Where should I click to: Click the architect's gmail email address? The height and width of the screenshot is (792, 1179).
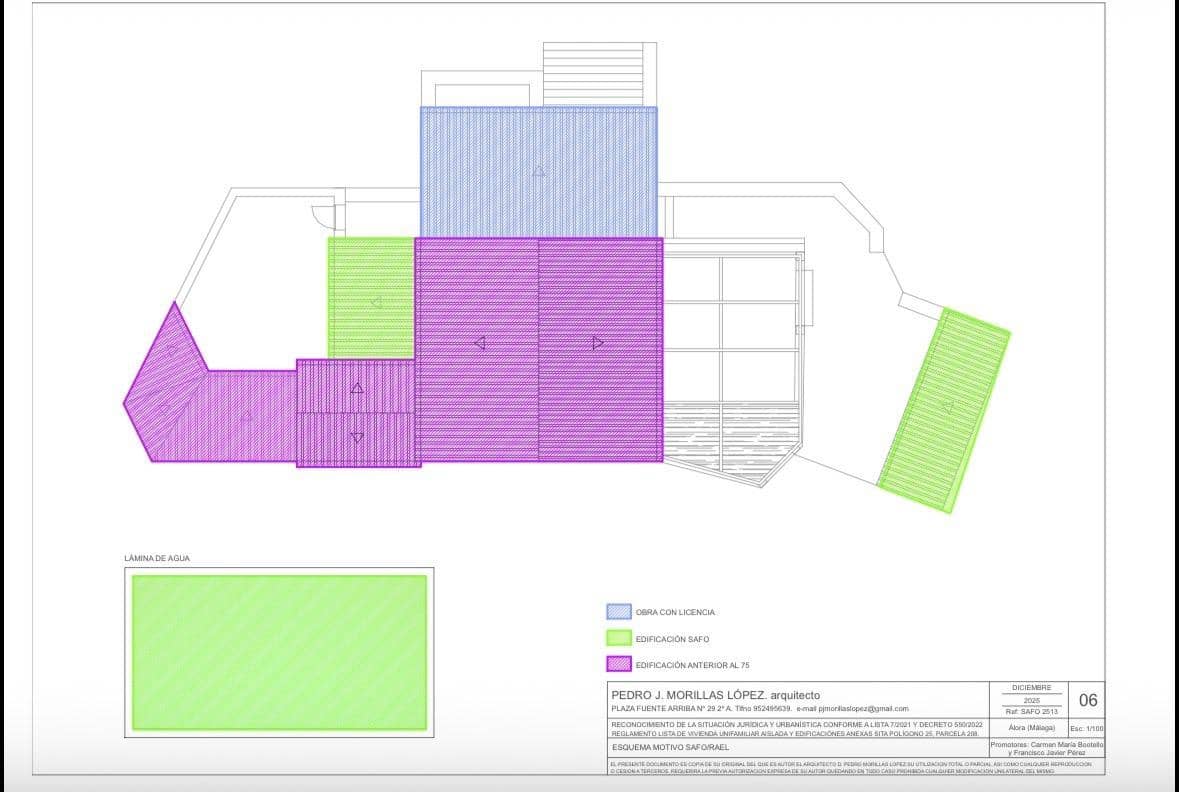tap(862, 709)
